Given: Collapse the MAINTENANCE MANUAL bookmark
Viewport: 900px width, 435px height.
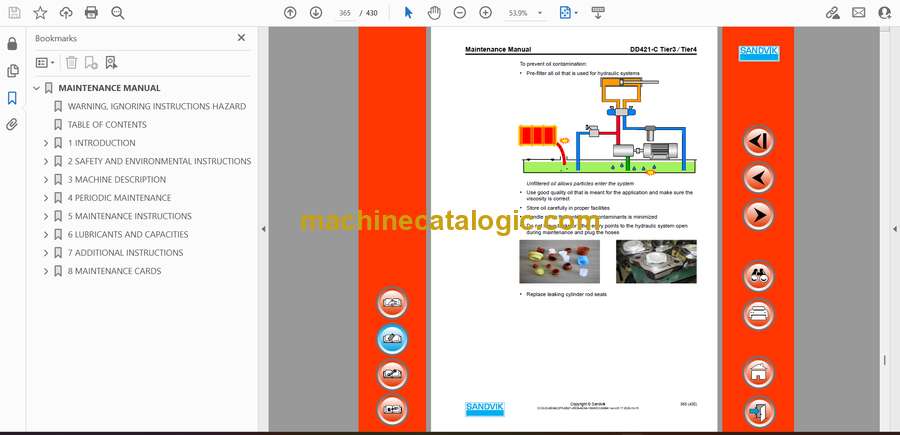Looking at the screenshot, I should tap(37, 88).
